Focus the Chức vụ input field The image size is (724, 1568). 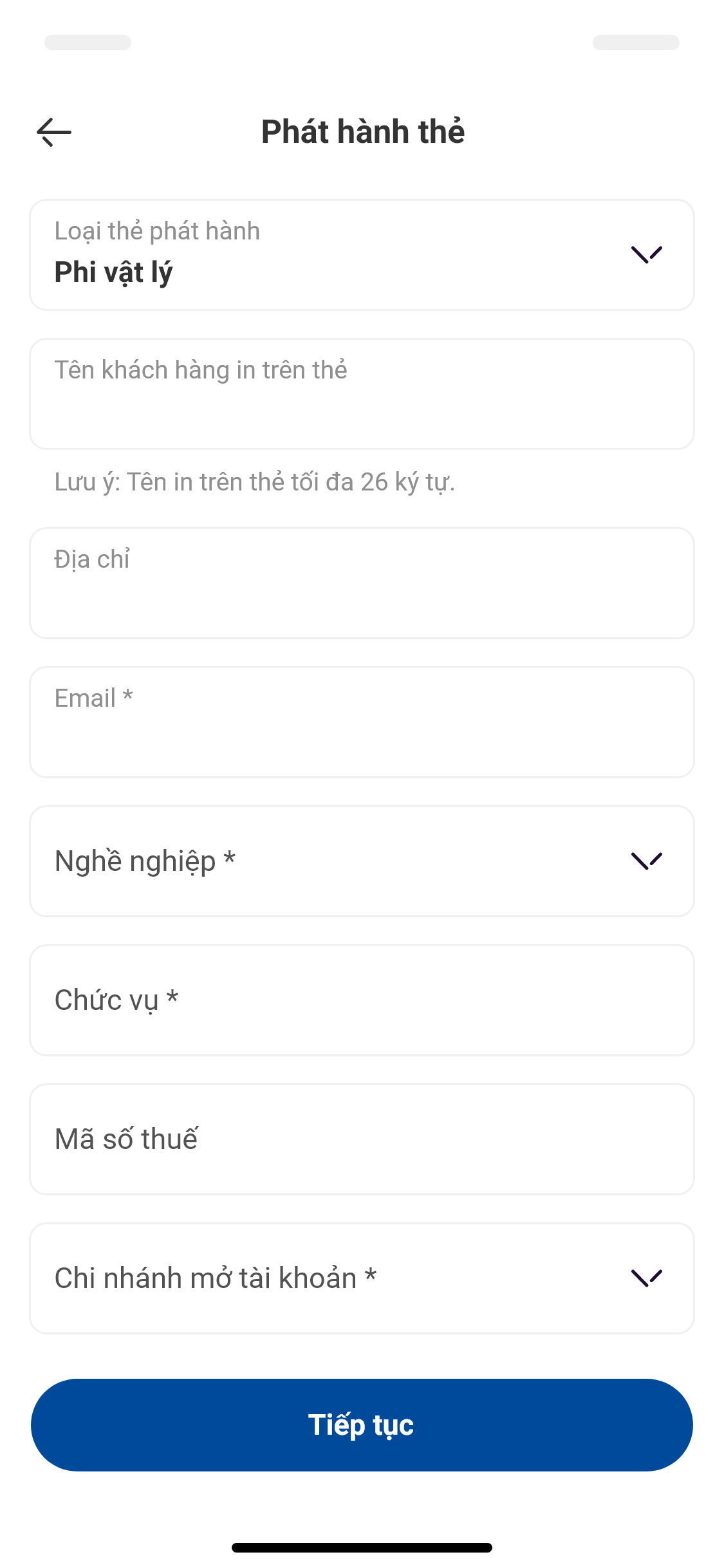click(361, 1000)
